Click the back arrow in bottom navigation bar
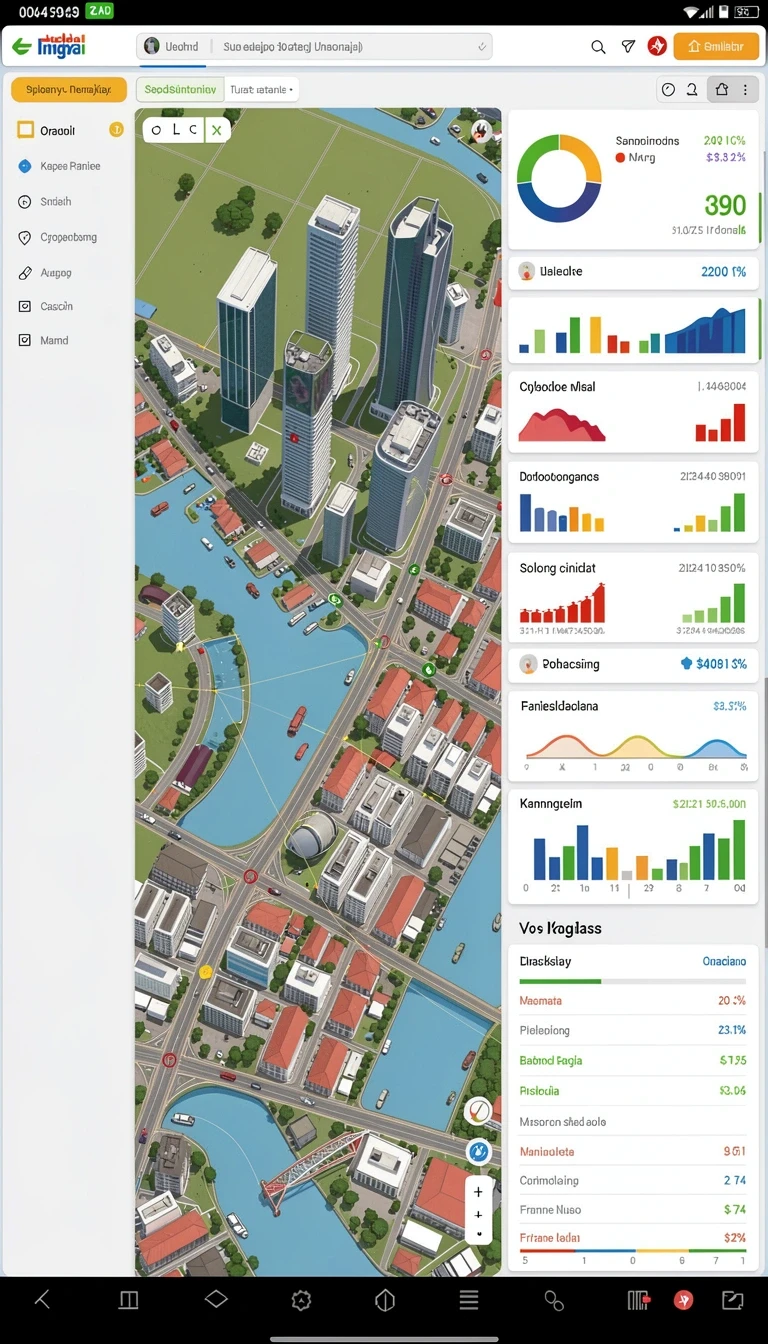The image size is (768, 1344). click(x=42, y=1300)
